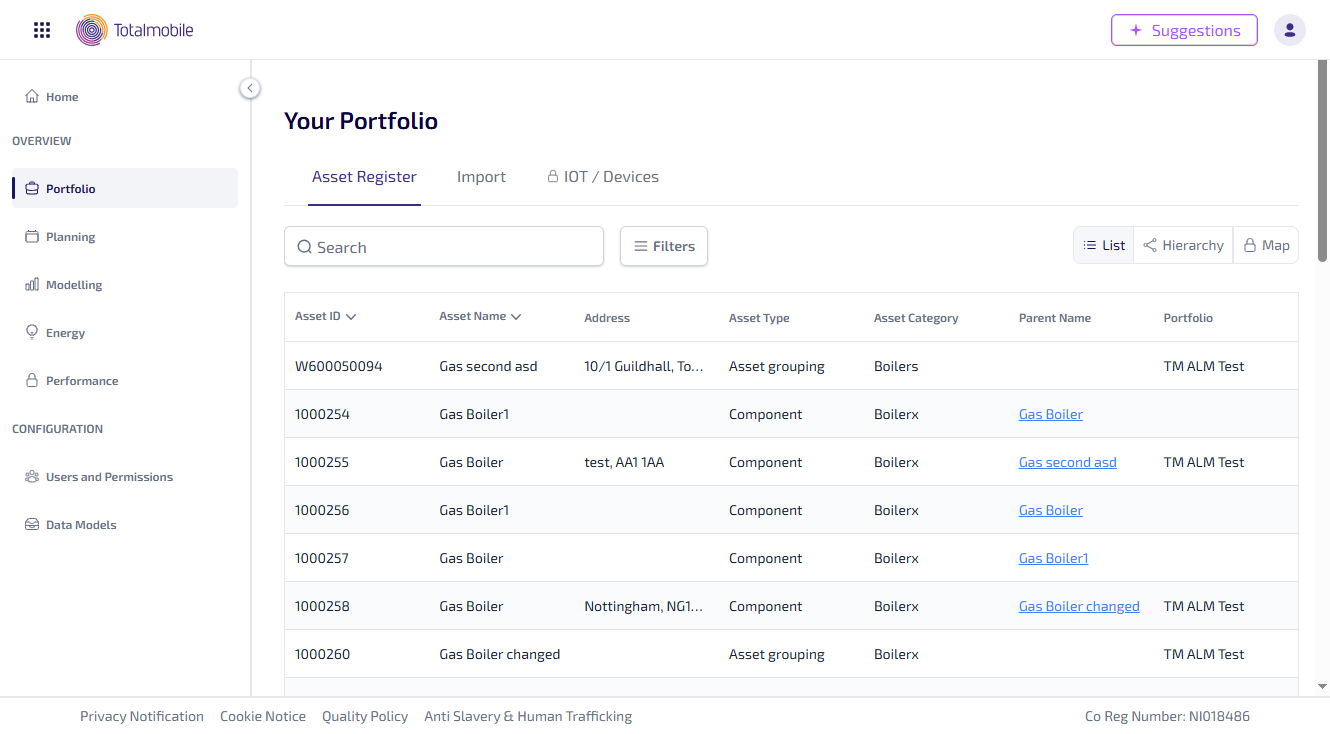Go to Home in sidebar

tap(61, 97)
